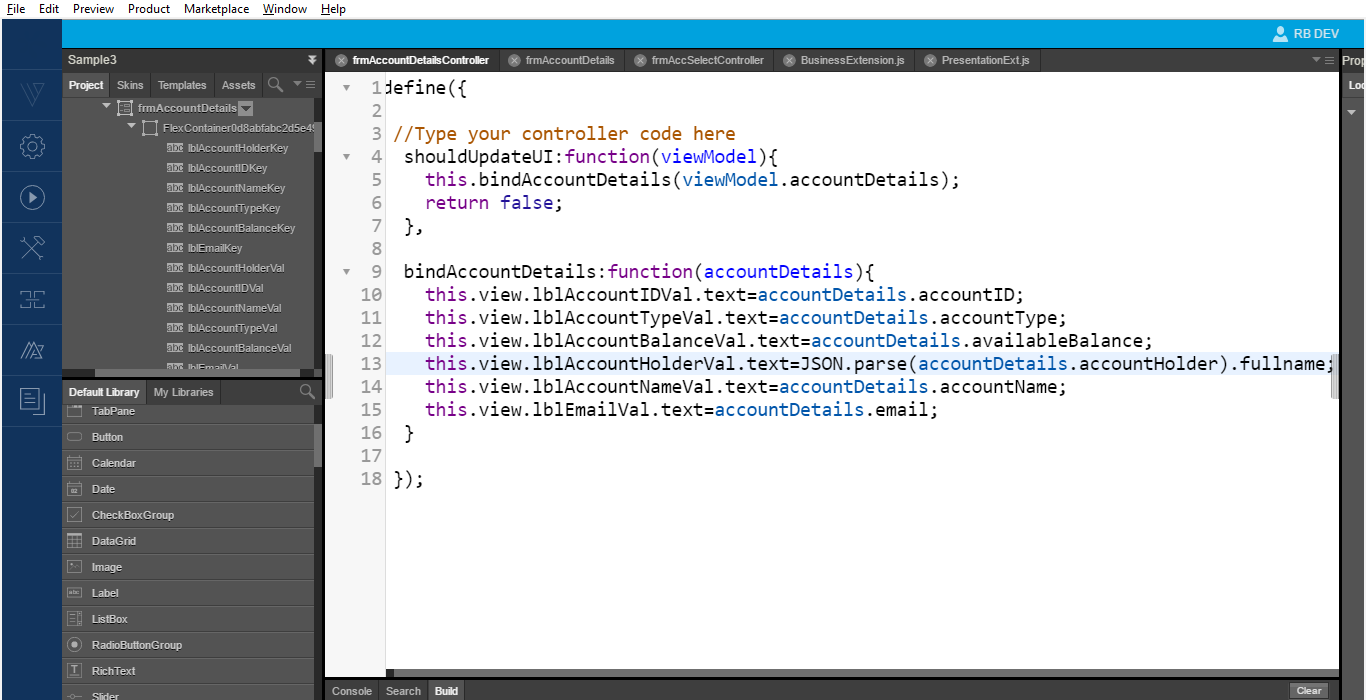Select lblAccountBalanceVal in project tree
The width and height of the screenshot is (1366, 700).
(239, 348)
